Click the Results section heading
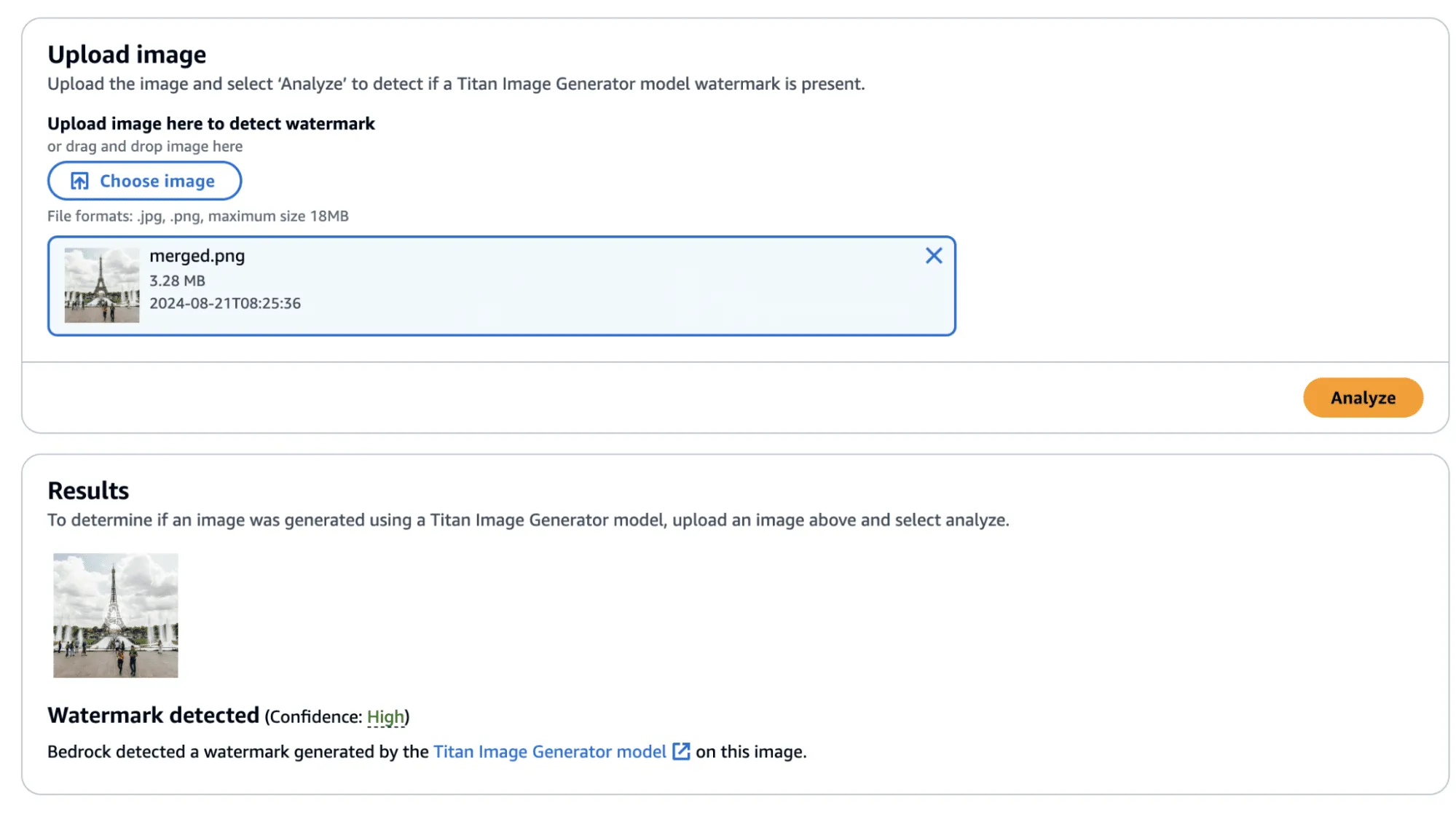 [x=88, y=490]
